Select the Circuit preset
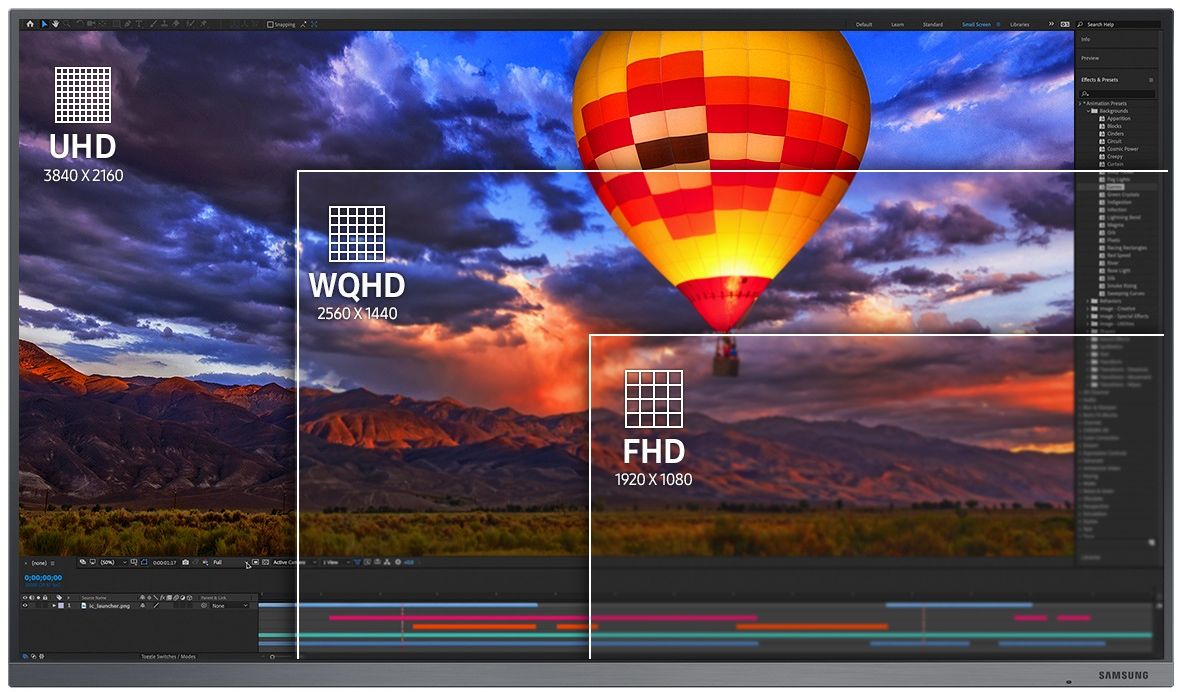This screenshot has height=692, width=1180. (1114, 141)
